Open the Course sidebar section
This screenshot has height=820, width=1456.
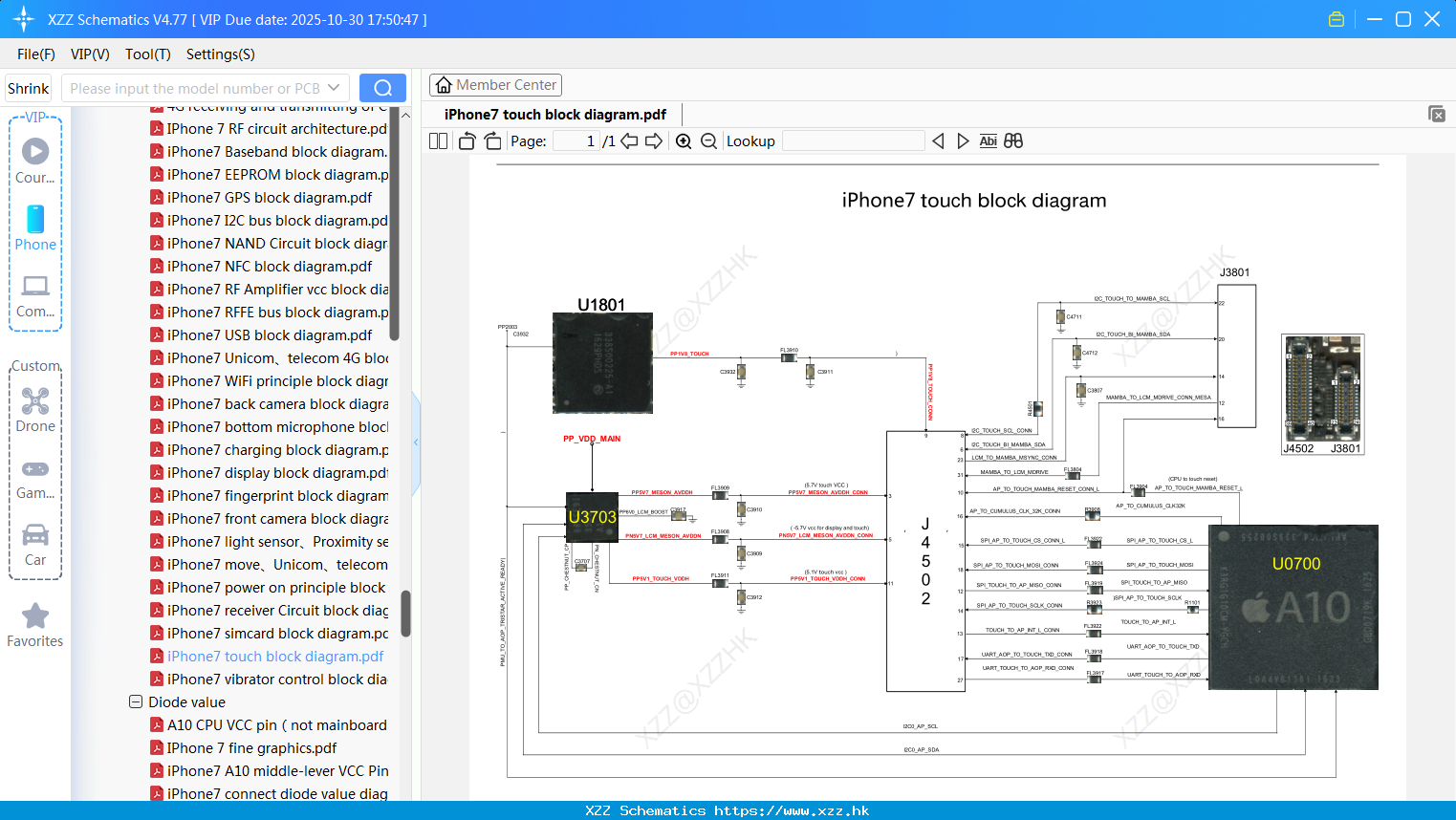point(35,161)
